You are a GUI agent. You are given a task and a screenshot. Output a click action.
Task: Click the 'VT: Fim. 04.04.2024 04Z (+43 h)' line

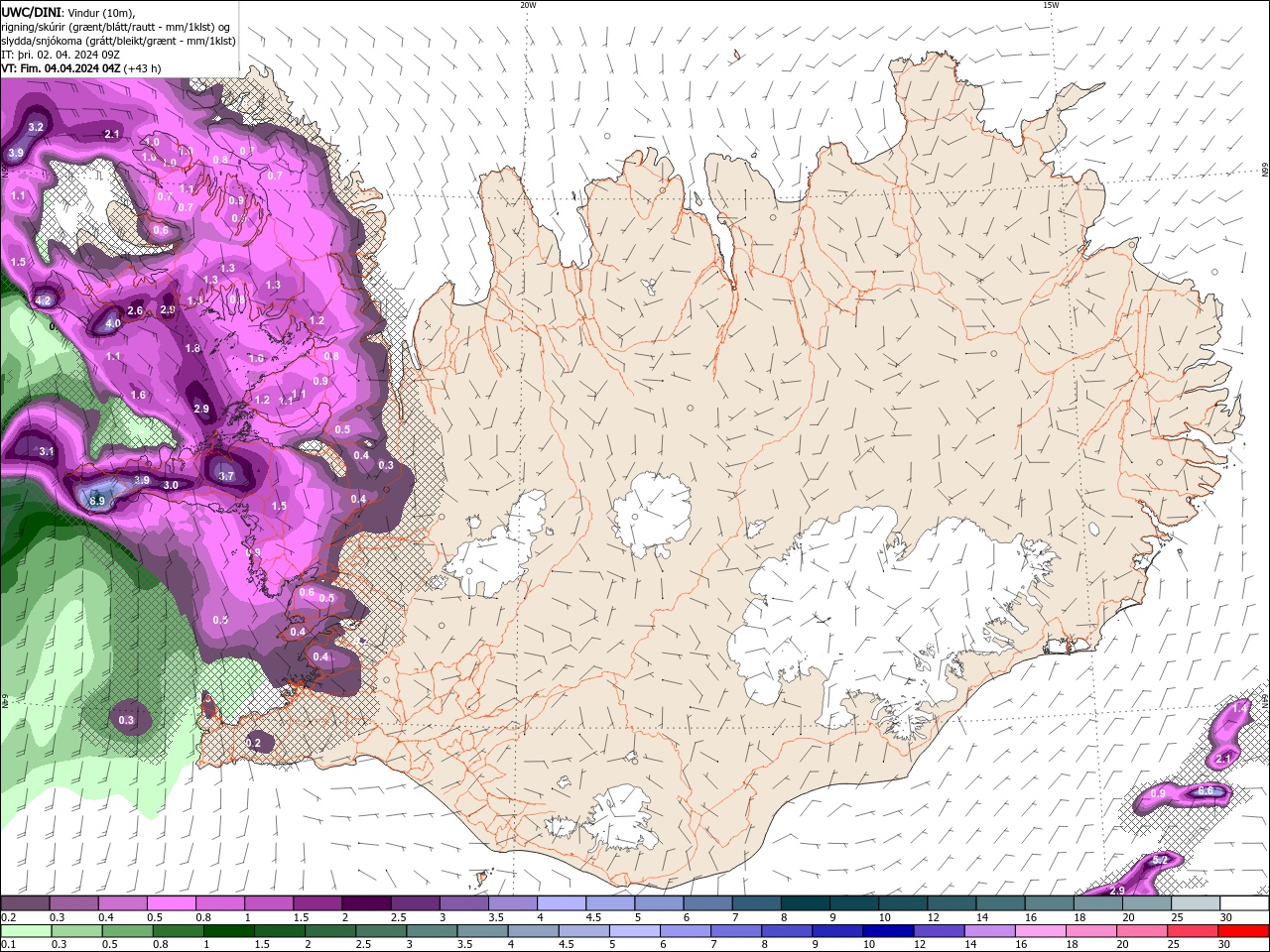tap(81, 68)
